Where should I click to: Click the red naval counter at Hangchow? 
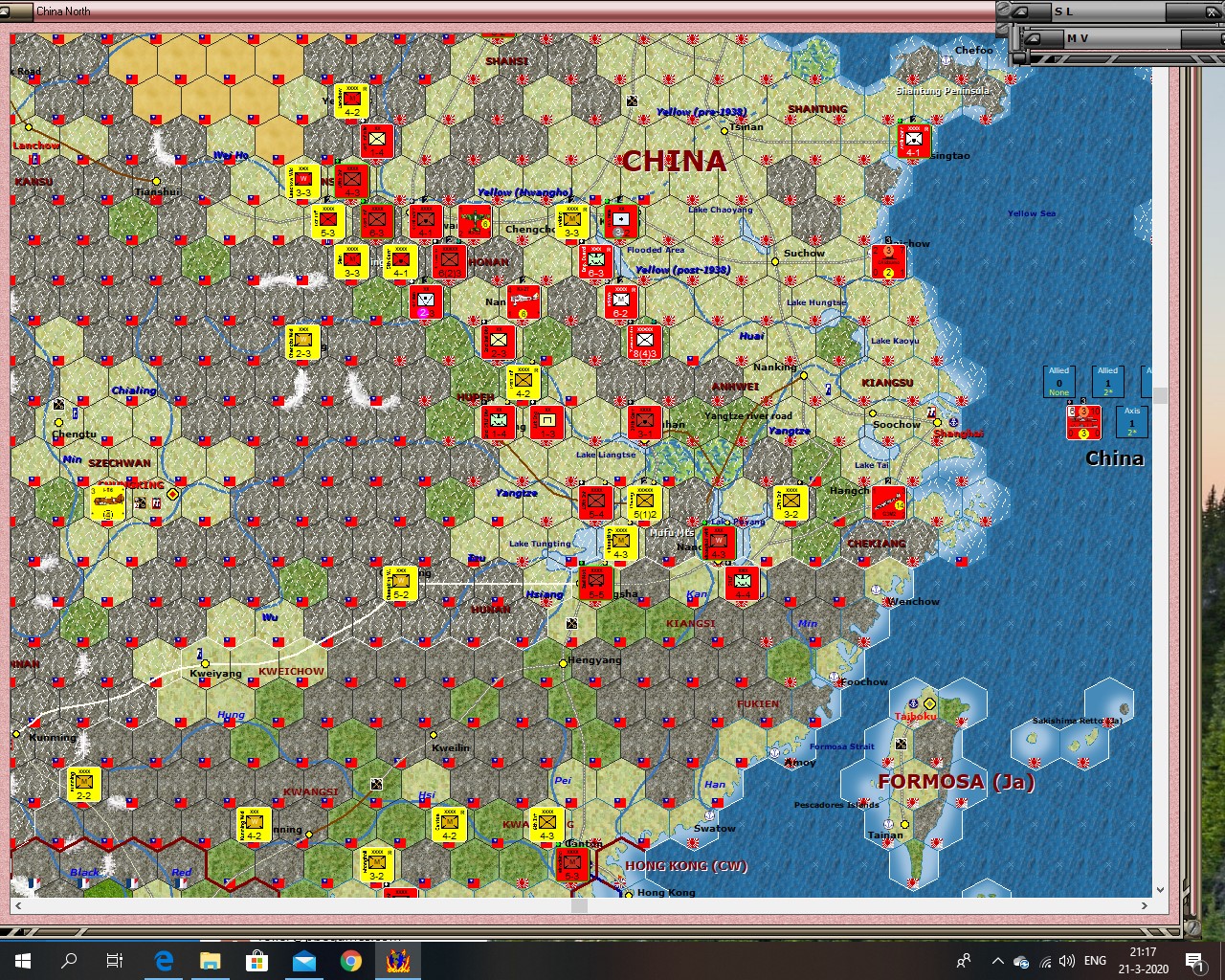[889, 503]
